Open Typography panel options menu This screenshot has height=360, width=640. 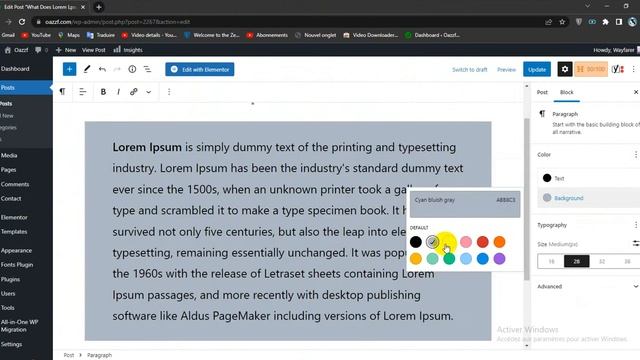(x=636, y=225)
